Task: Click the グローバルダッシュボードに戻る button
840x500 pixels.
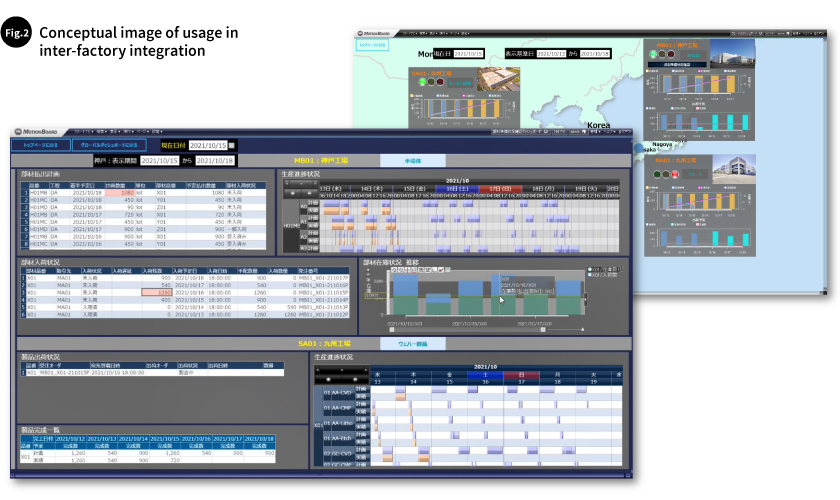Action: point(109,145)
